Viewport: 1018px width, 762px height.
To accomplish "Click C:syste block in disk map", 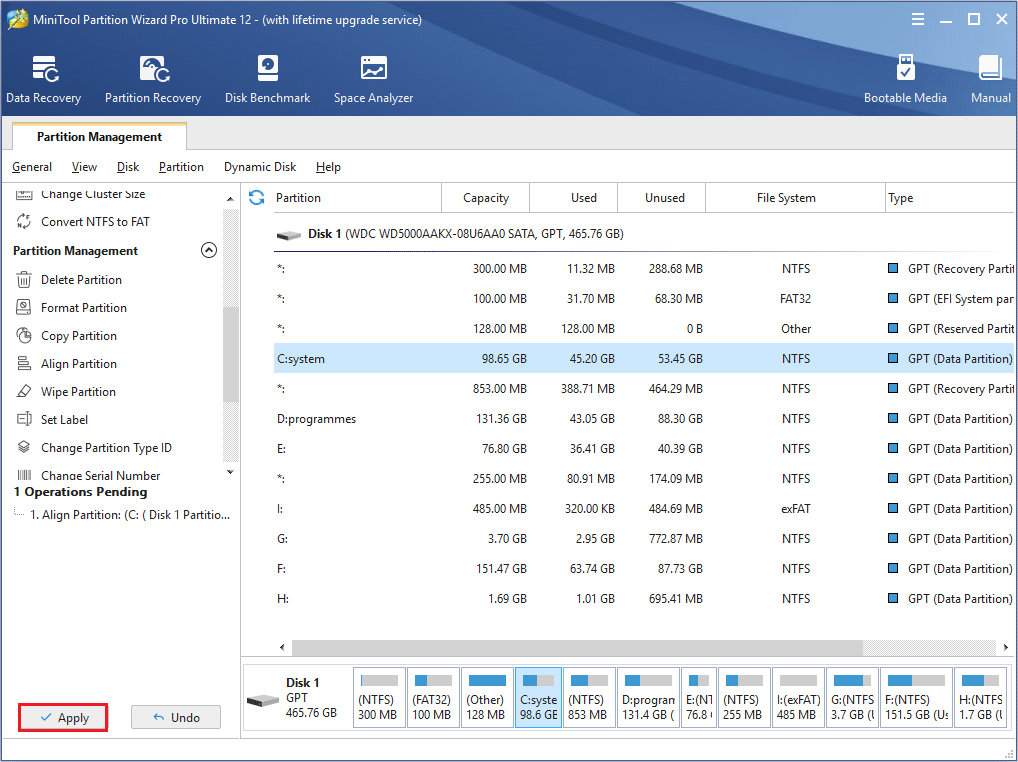I will (538, 698).
